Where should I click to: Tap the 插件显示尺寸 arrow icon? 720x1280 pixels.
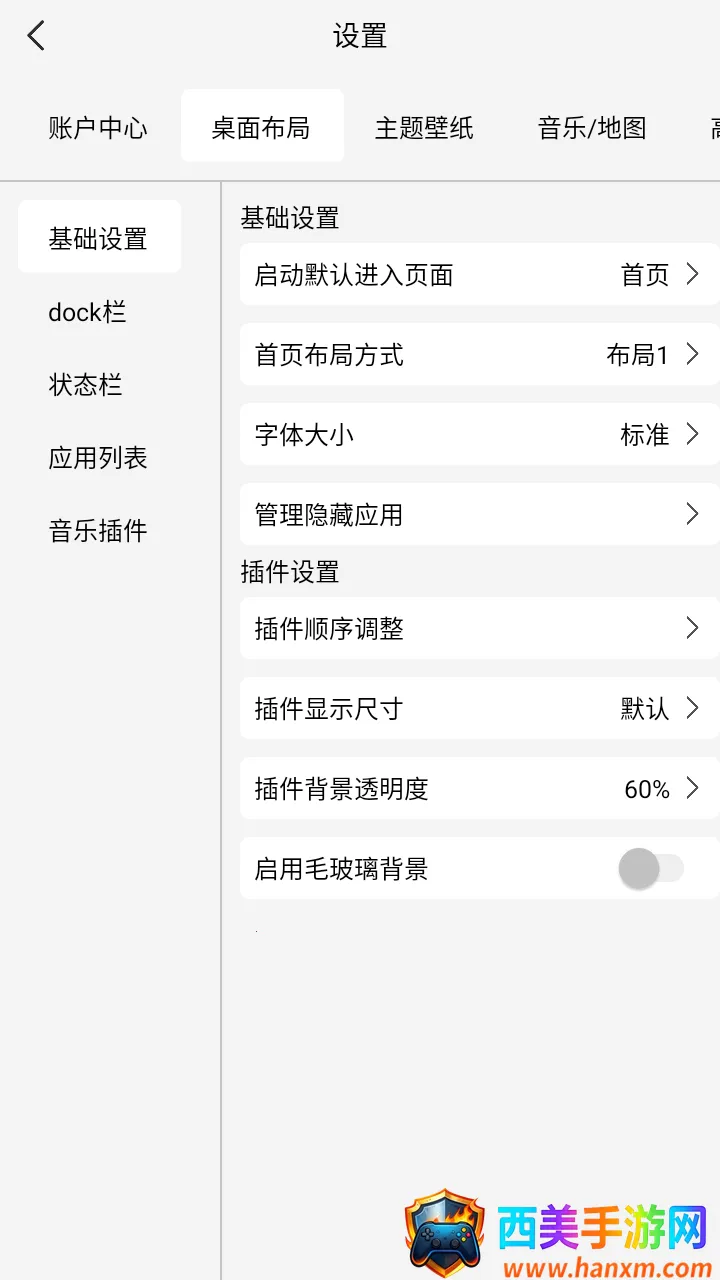click(692, 708)
